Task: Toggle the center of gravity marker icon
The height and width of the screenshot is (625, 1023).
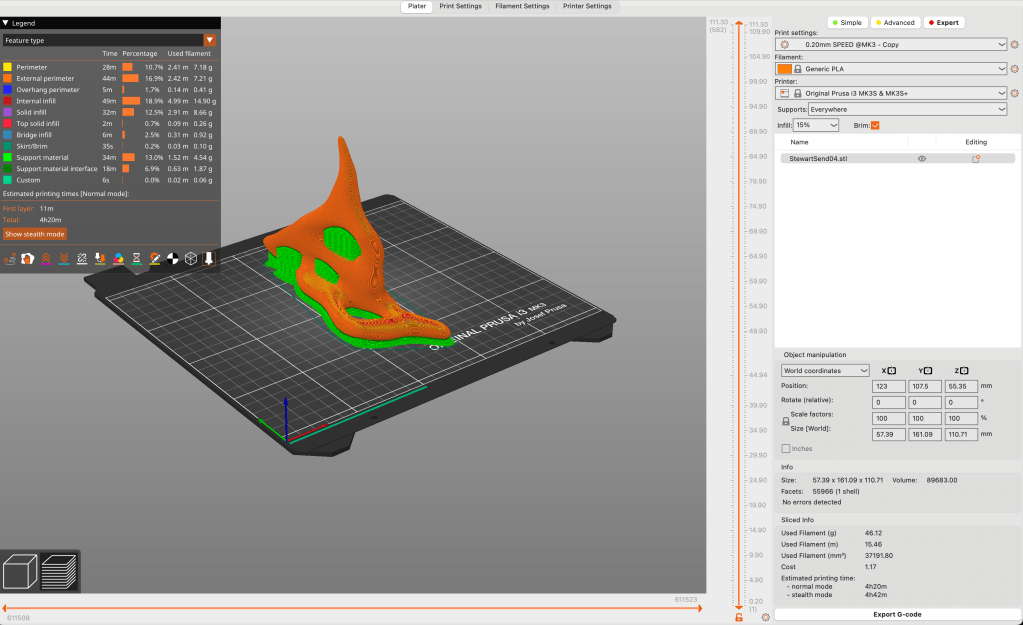Action: click(173, 258)
